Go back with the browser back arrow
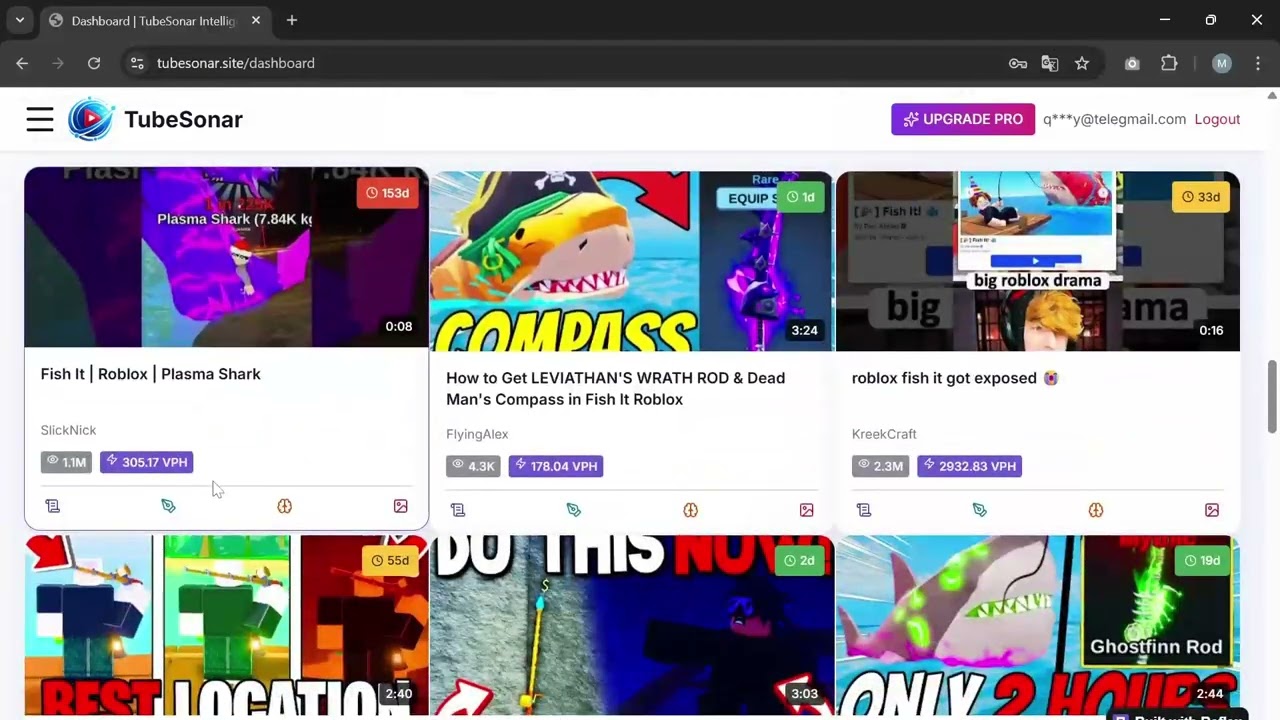 pyautogui.click(x=22, y=63)
